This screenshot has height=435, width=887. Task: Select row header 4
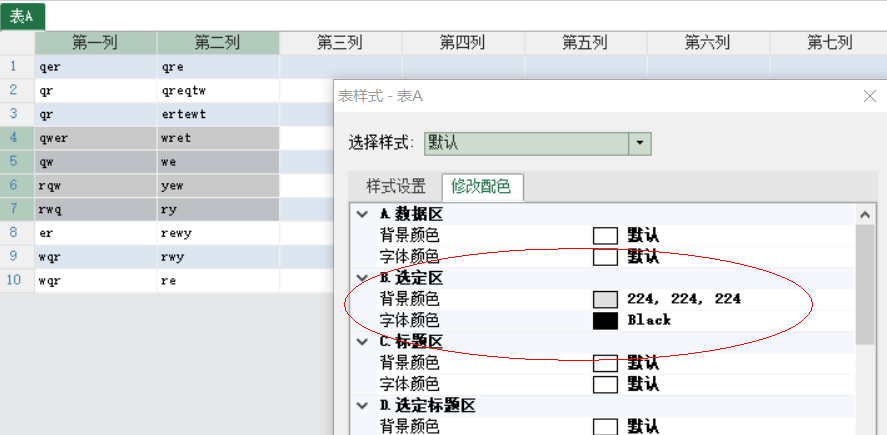[17, 138]
